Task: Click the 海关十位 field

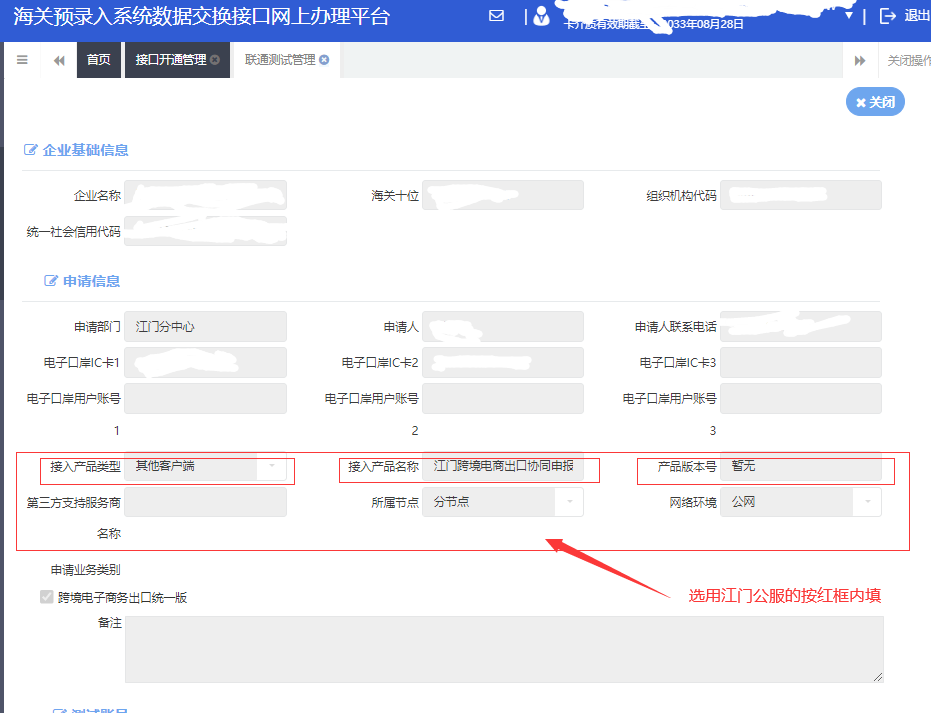Action: (x=503, y=195)
